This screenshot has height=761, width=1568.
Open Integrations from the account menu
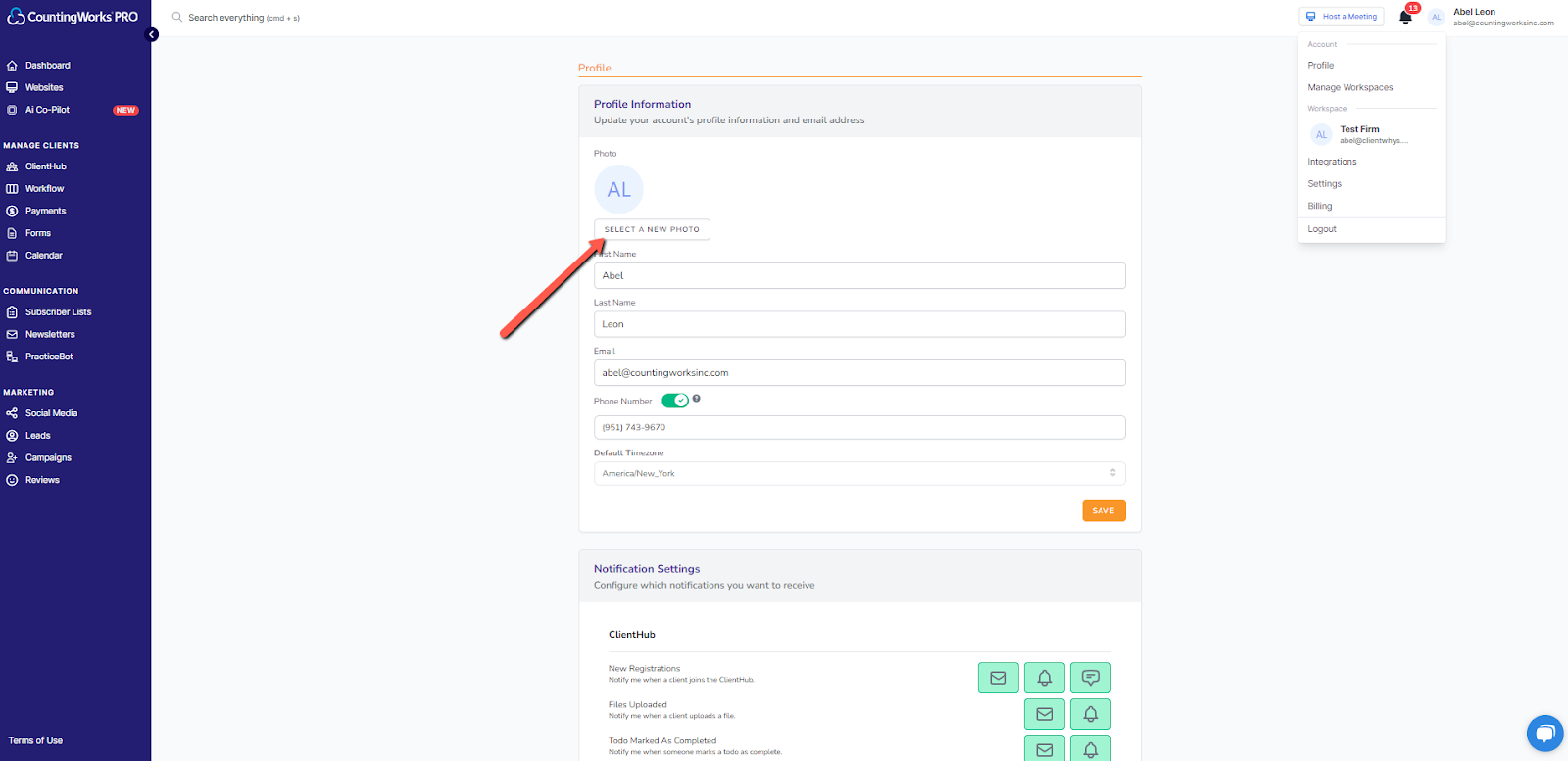tap(1333, 162)
